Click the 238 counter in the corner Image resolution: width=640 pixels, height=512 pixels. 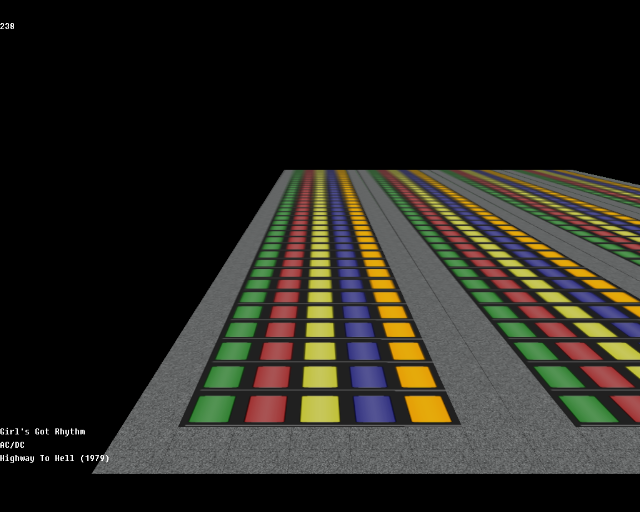click(x=7, y=26)
